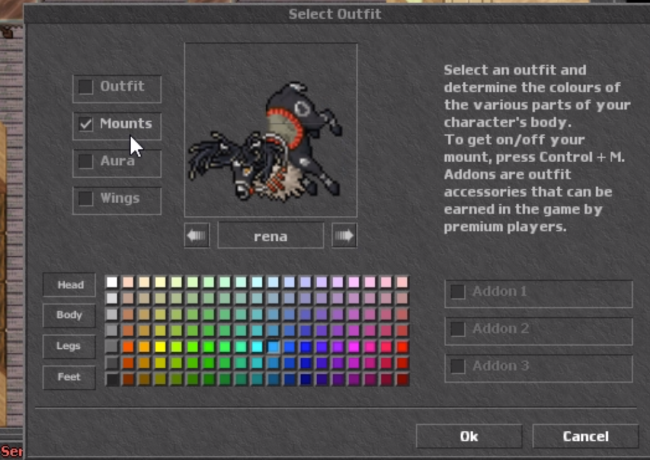
Task: Pick the light gray swatch starting the second row
Action: 112,298
